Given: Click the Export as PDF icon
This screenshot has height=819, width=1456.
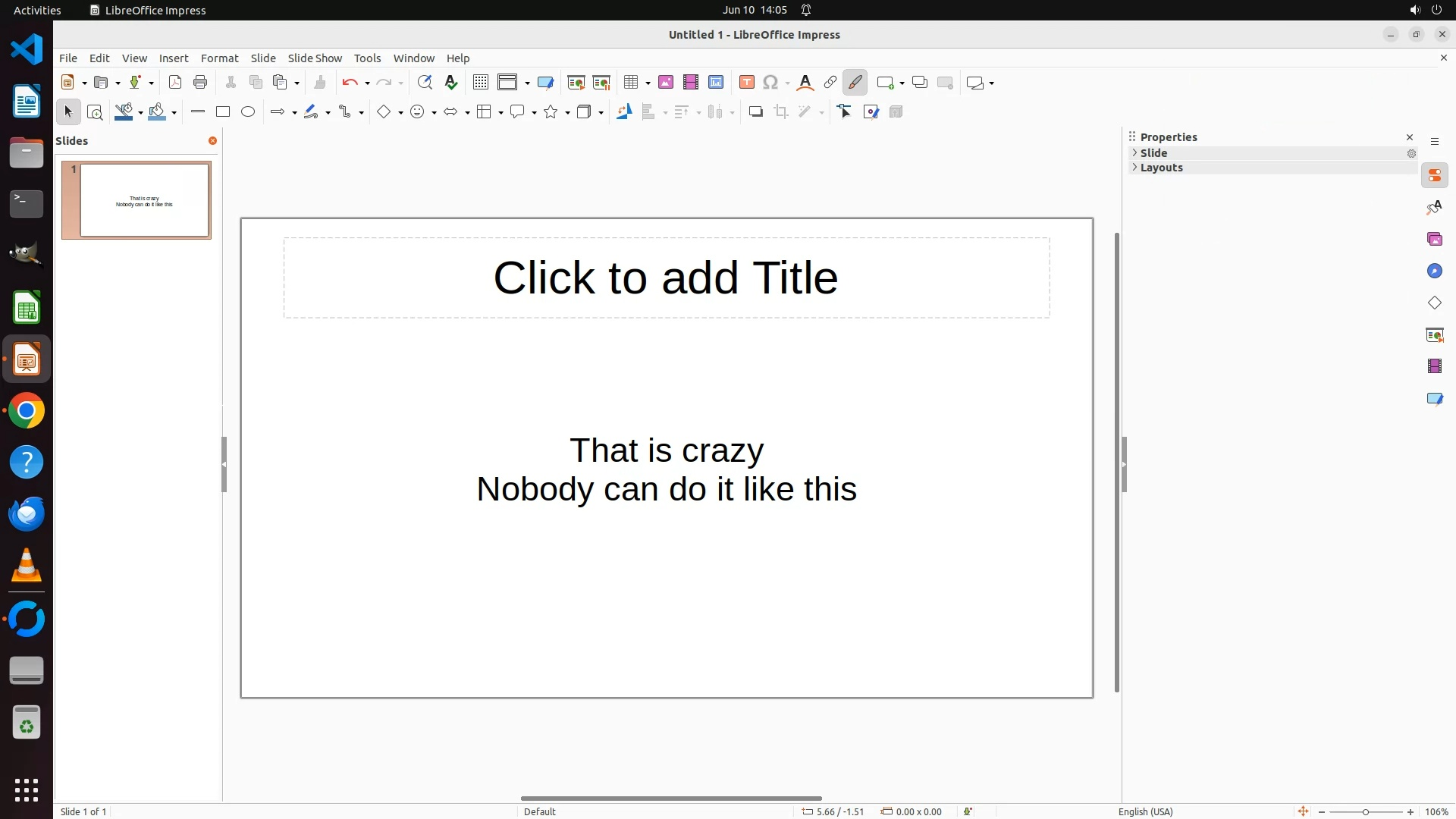Looking at the screenshot, I should tap(175, 83).
